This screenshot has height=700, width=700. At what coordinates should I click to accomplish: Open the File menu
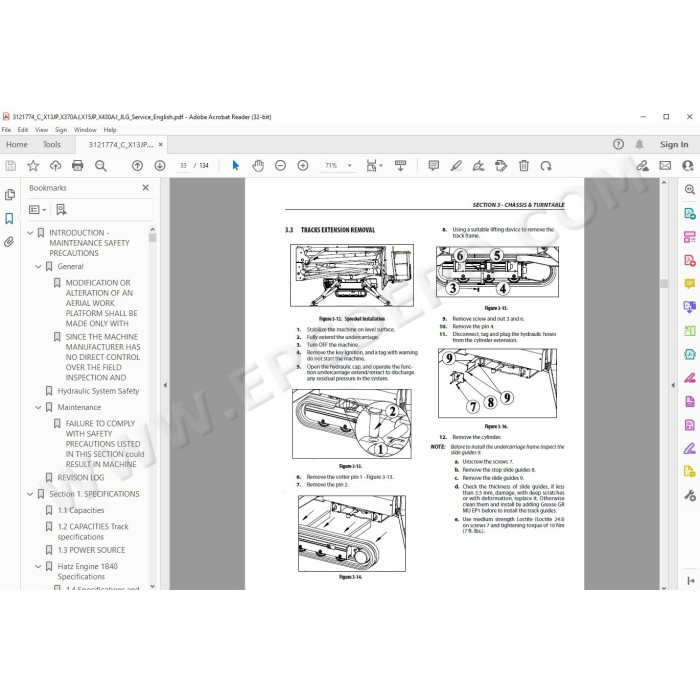click(x=6, y=130)
